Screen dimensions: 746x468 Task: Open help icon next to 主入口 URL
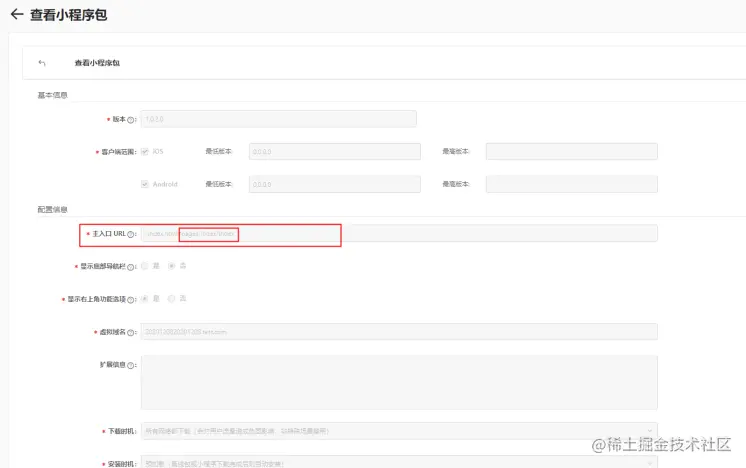pyautogui.click(x=130, y=234)
